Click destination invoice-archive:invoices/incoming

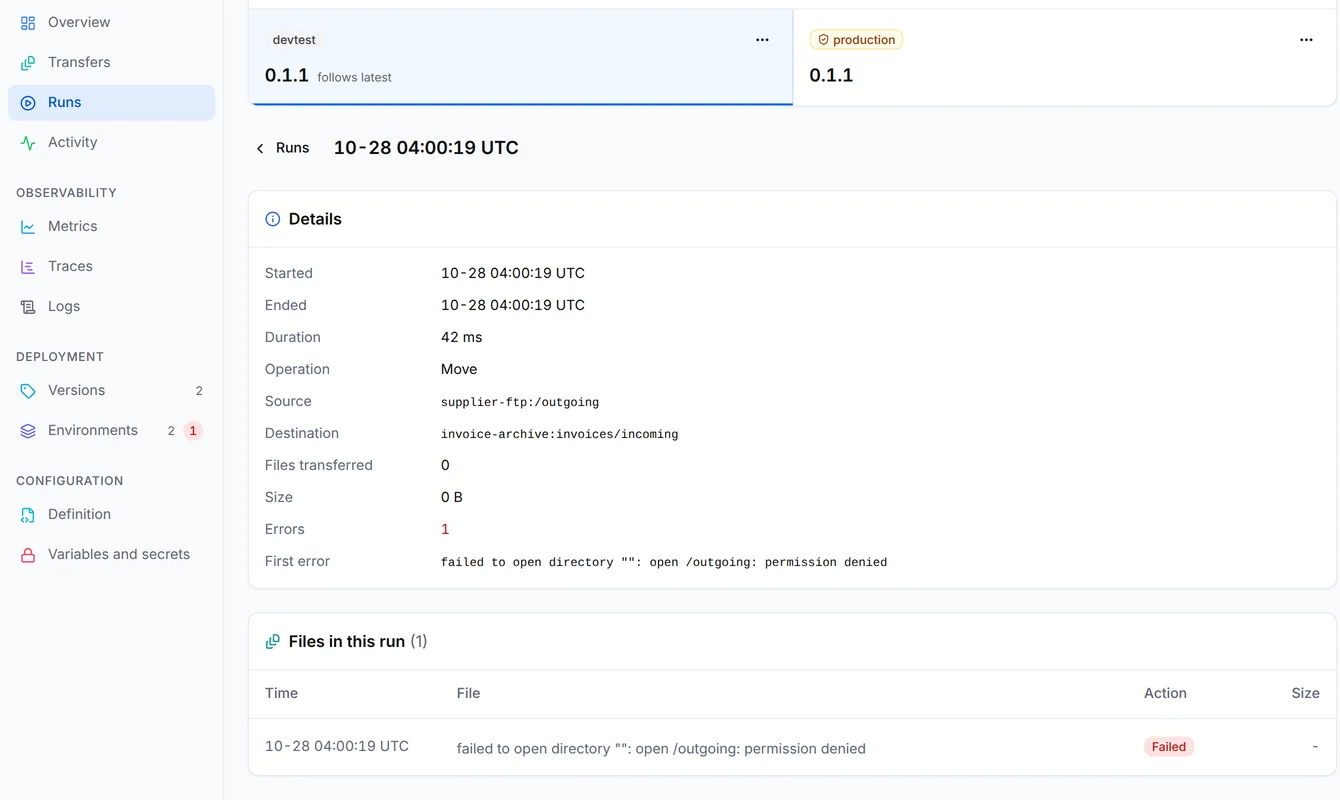[559, 434]
